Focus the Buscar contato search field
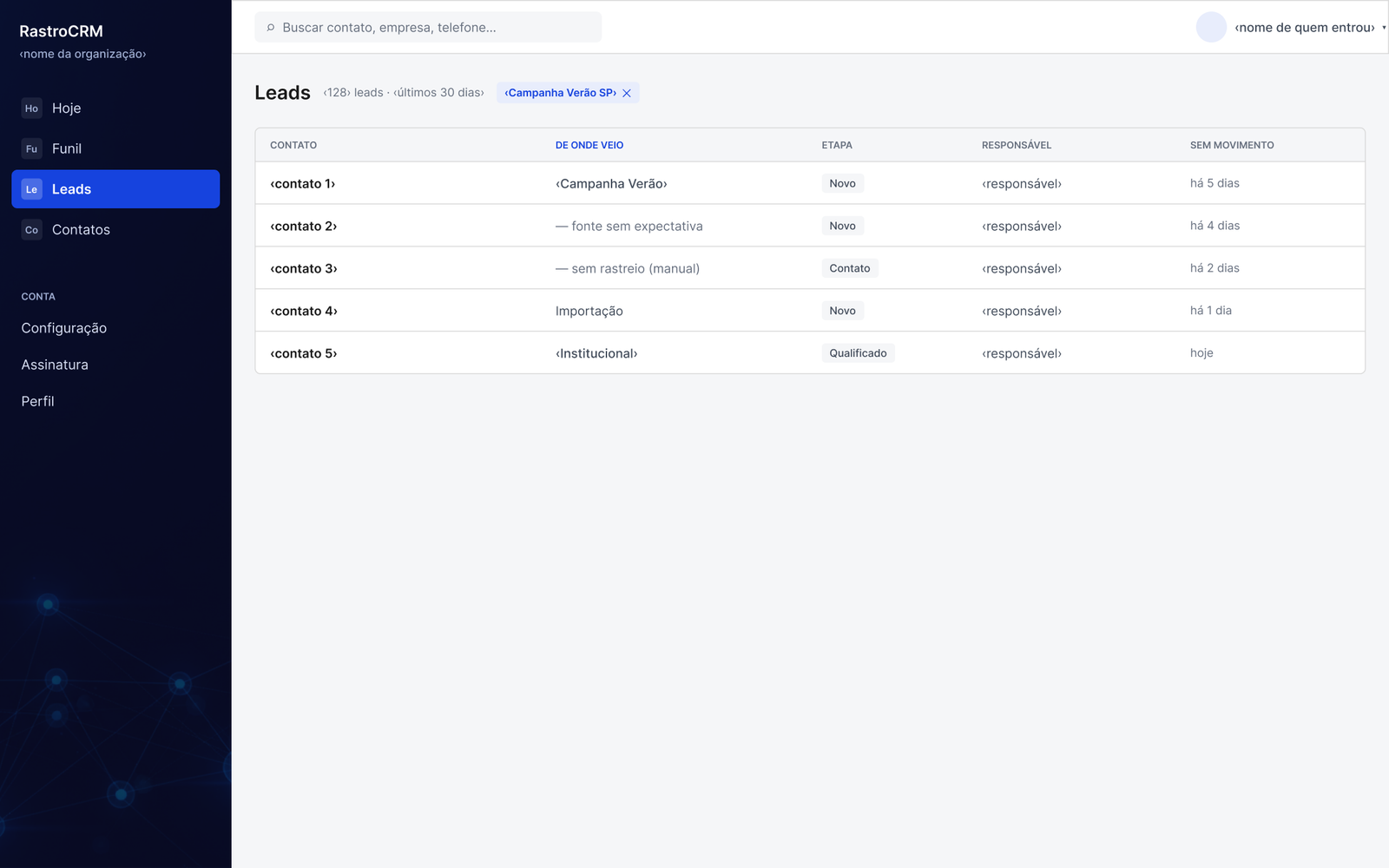This screenshot has width=1389, height=868. click(428, 27)
